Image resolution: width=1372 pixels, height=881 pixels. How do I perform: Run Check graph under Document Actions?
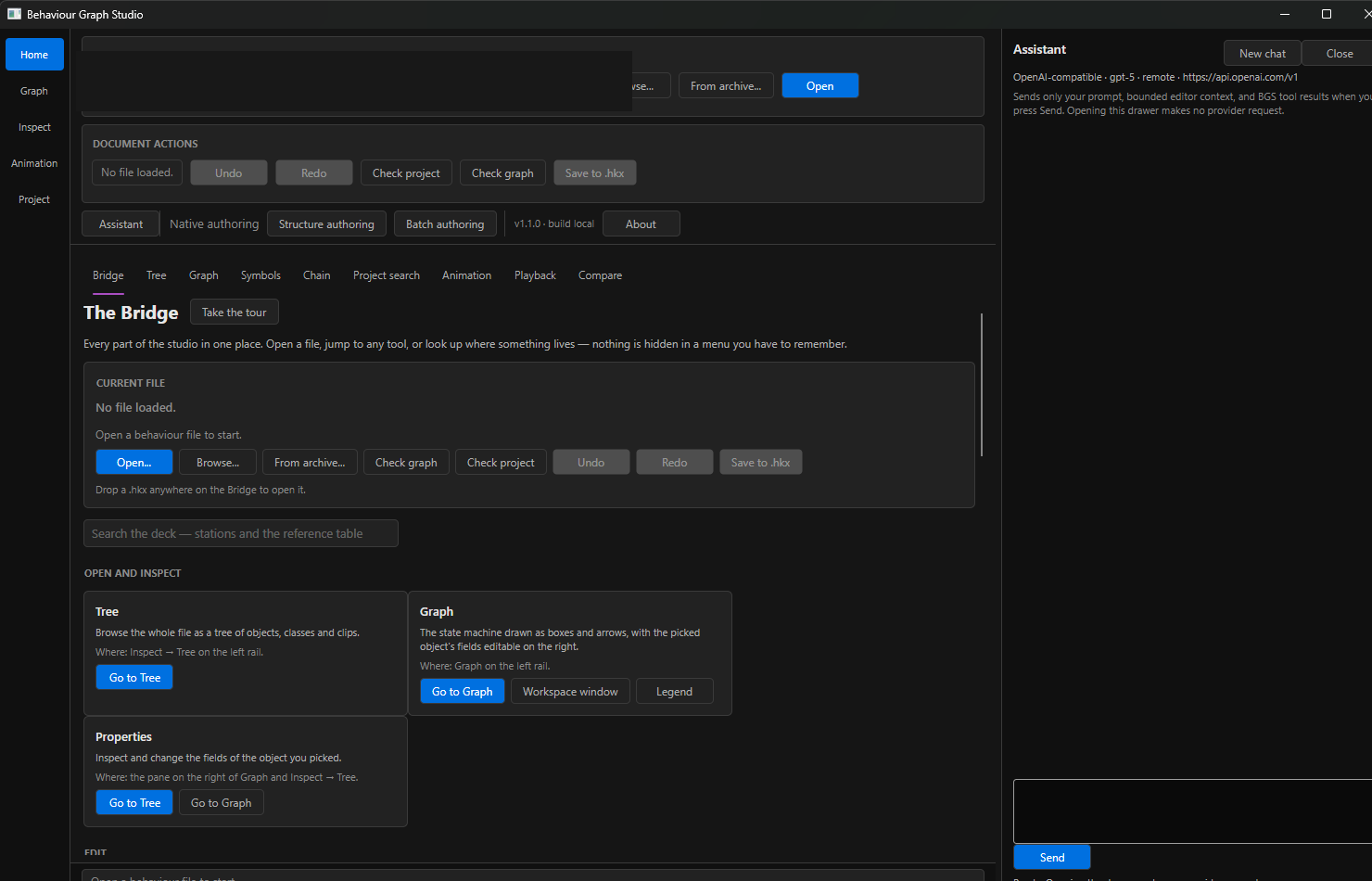tap(502, 172)
